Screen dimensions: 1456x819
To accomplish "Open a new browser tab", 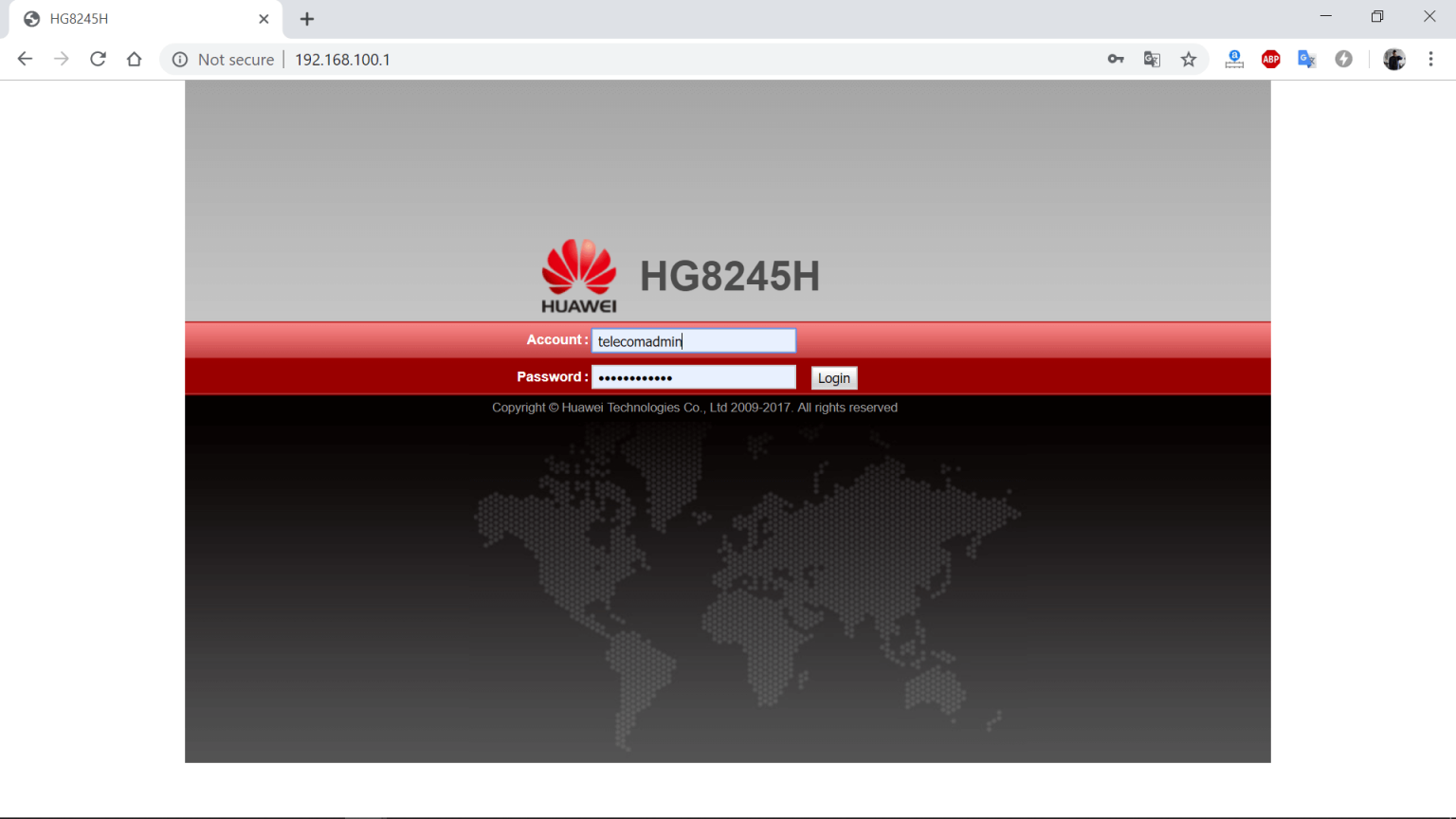I will coord(307,19).
